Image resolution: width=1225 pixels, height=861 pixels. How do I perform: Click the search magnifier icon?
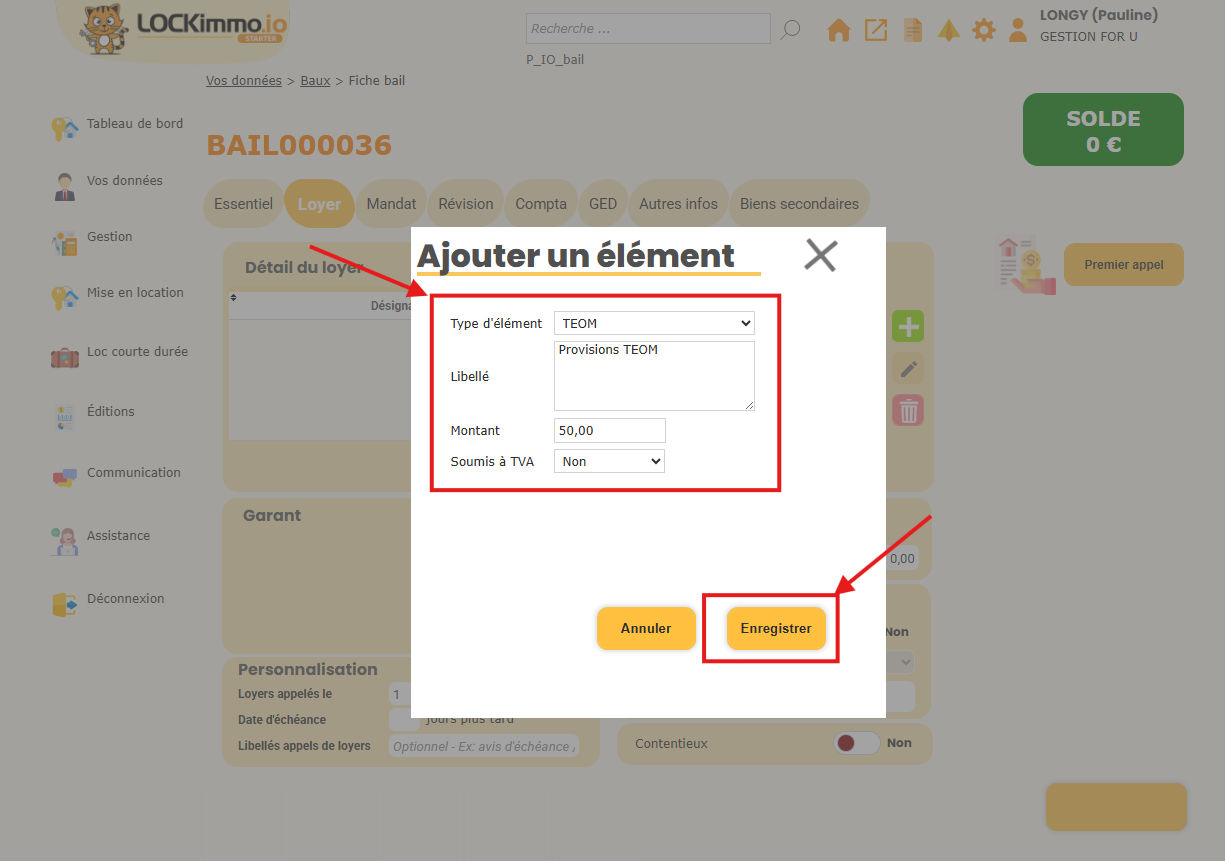(790, 29)
